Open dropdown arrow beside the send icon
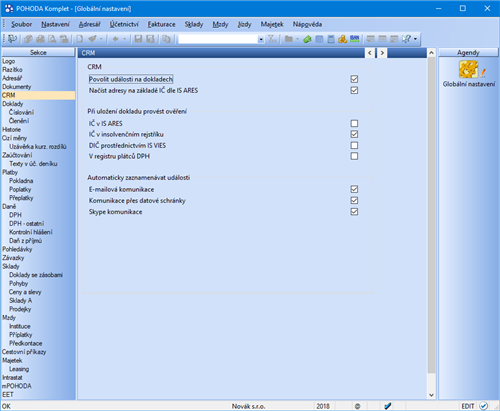This screenshot has height=411, width=500. (101, 39)
